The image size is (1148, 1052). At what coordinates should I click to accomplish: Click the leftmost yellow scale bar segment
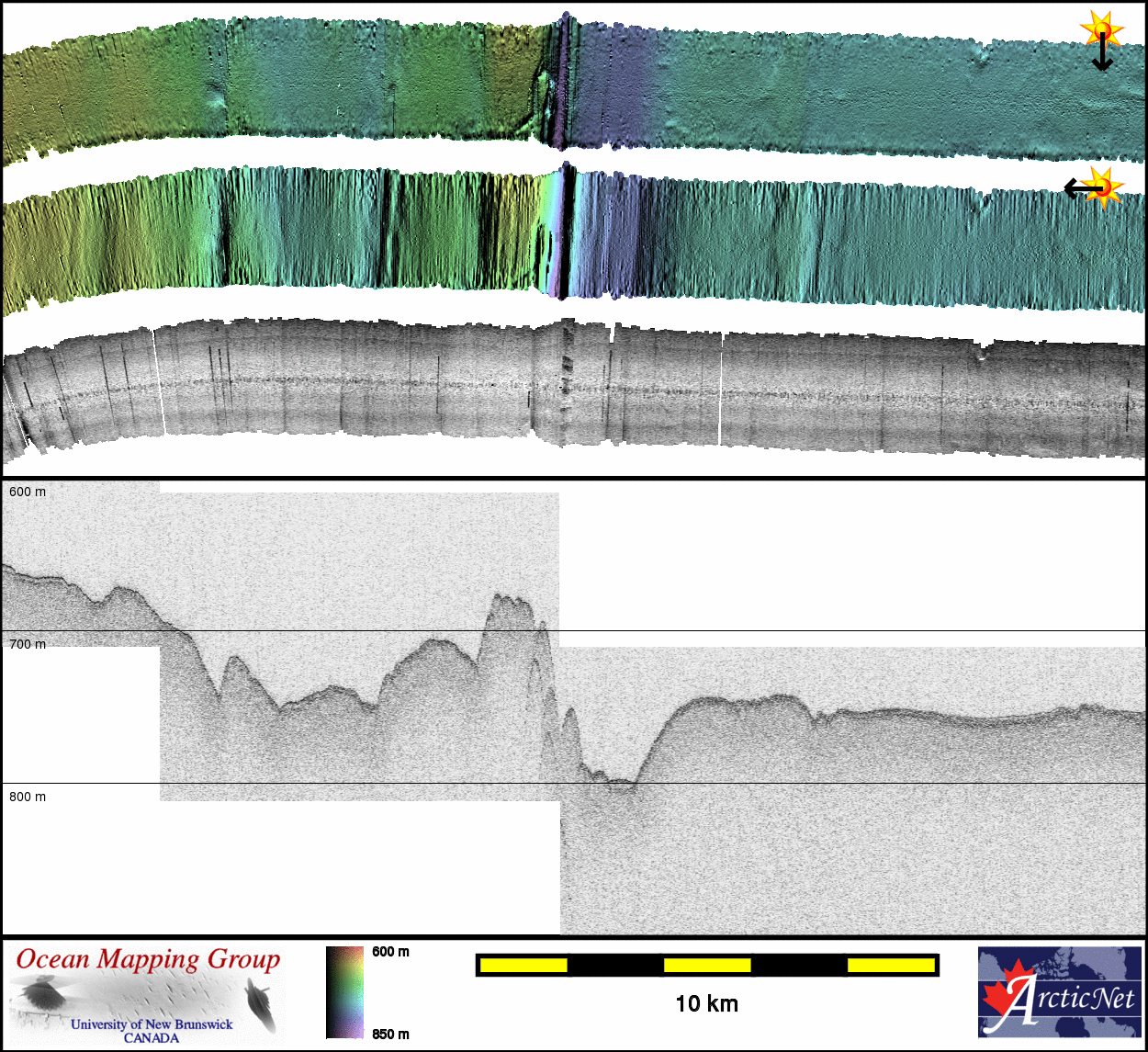coord(523,965)
